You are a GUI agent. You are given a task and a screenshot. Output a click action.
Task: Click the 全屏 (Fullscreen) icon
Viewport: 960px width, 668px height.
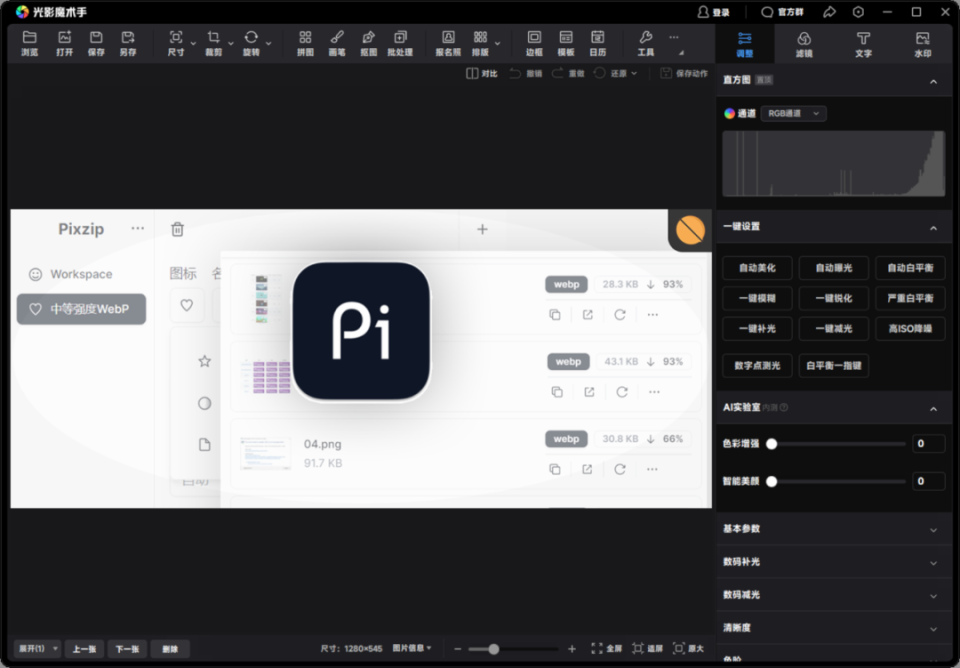(606, 649)
